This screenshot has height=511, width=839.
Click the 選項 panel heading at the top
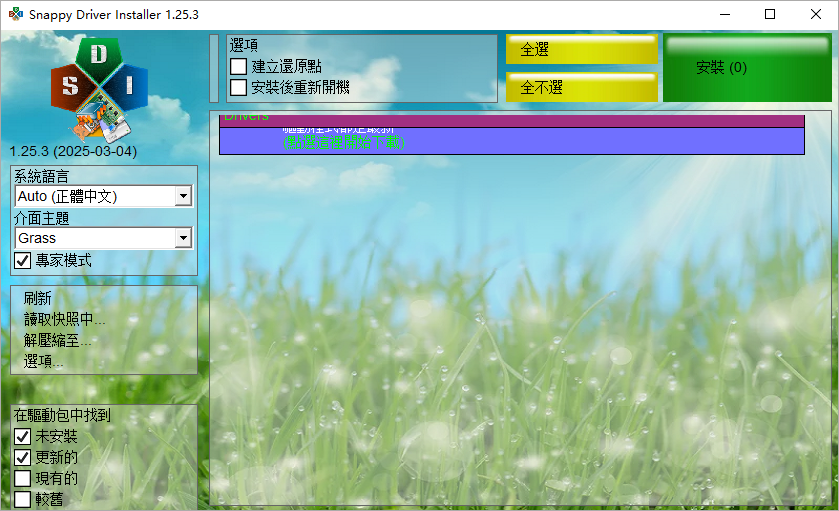click(x=244, y=45)
